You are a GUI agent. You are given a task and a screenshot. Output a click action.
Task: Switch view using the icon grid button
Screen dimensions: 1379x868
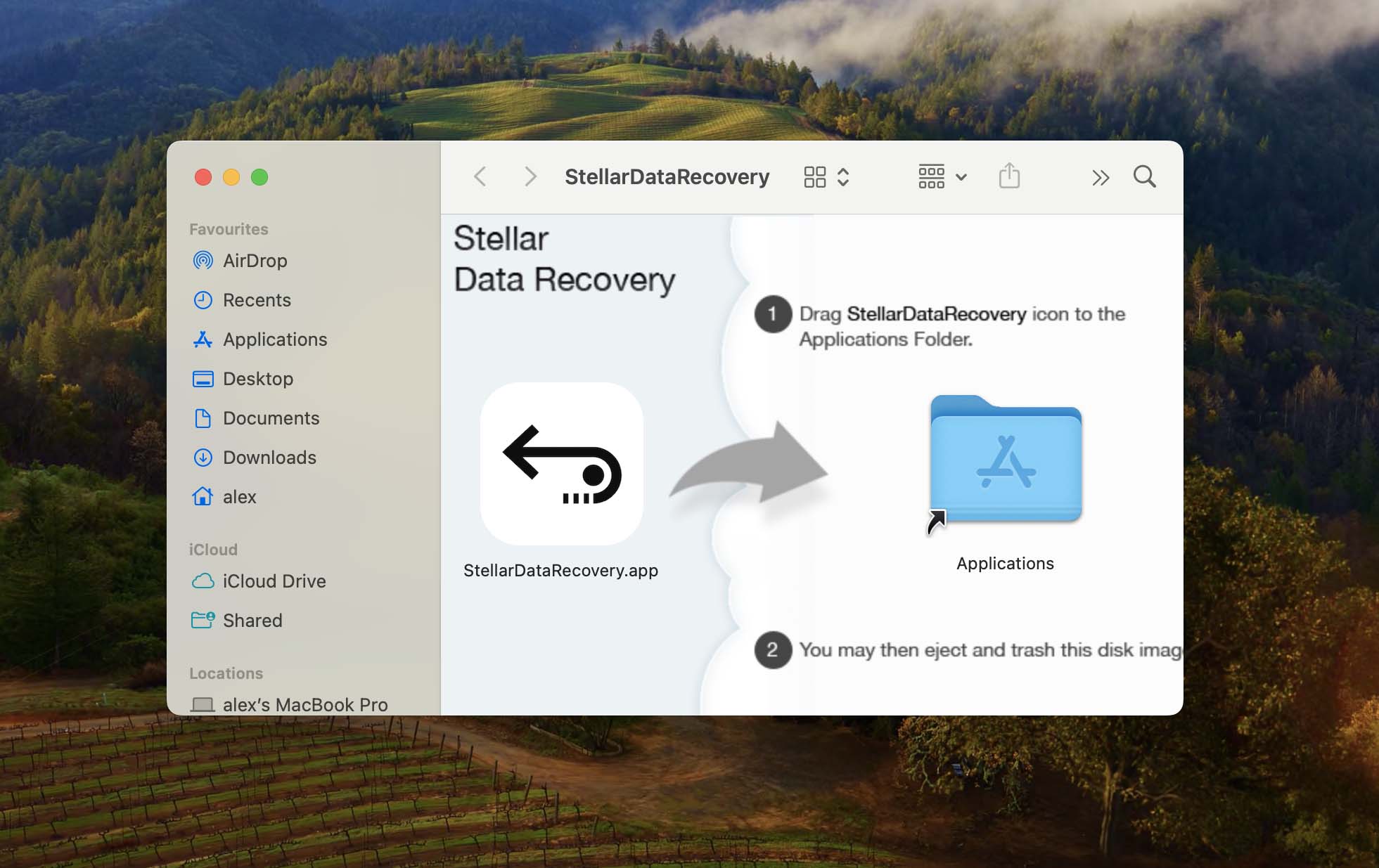point(826,176)
